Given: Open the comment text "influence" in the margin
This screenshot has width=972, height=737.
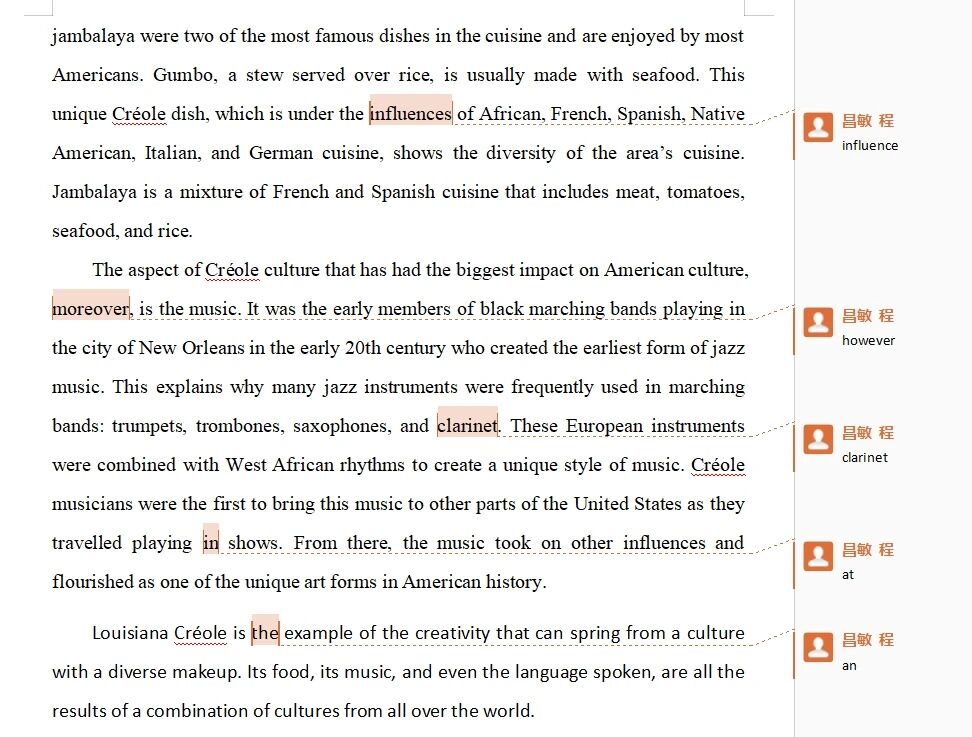Looking at the screenshot, I should click(869, 146).
